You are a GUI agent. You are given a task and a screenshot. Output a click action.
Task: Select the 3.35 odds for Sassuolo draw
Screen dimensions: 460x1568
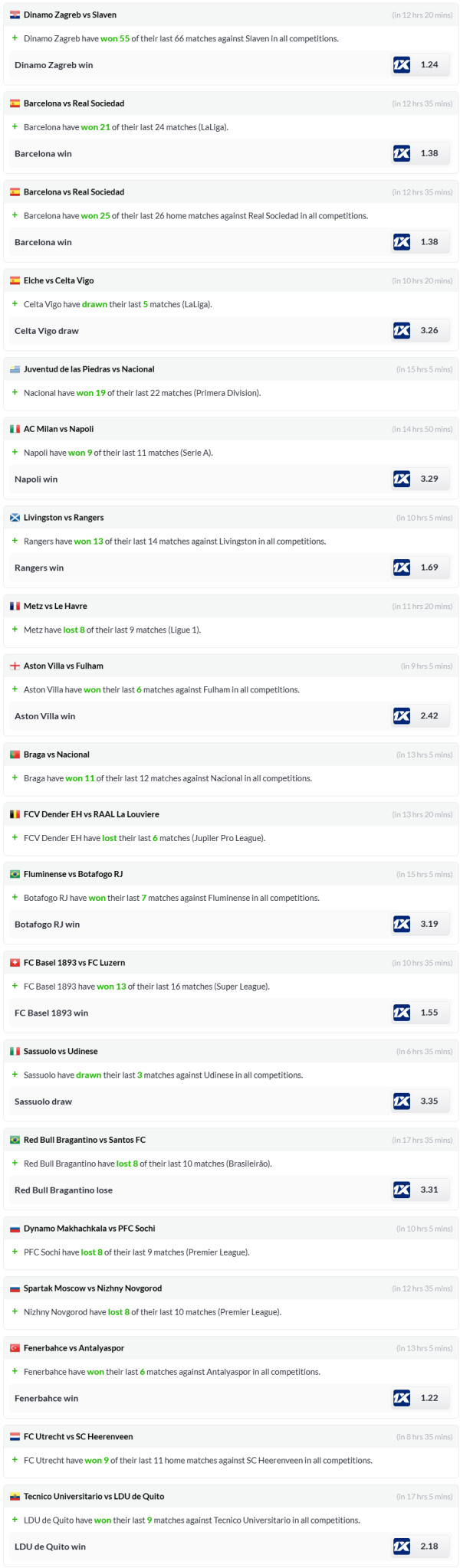click(429, 1102)
